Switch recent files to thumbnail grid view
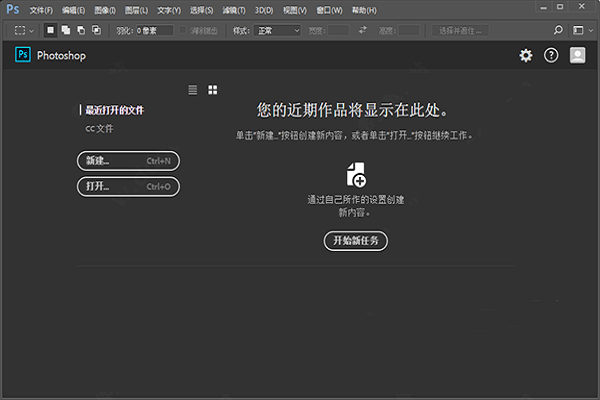Screen dimensions: 600x400 pos(213,90)
